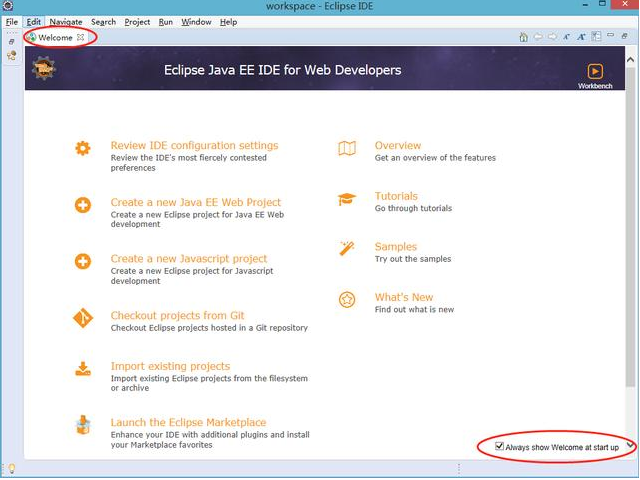Open Checkout projects from Git link
The width and height of the screenshot is (640, 480).
[177, 316]
